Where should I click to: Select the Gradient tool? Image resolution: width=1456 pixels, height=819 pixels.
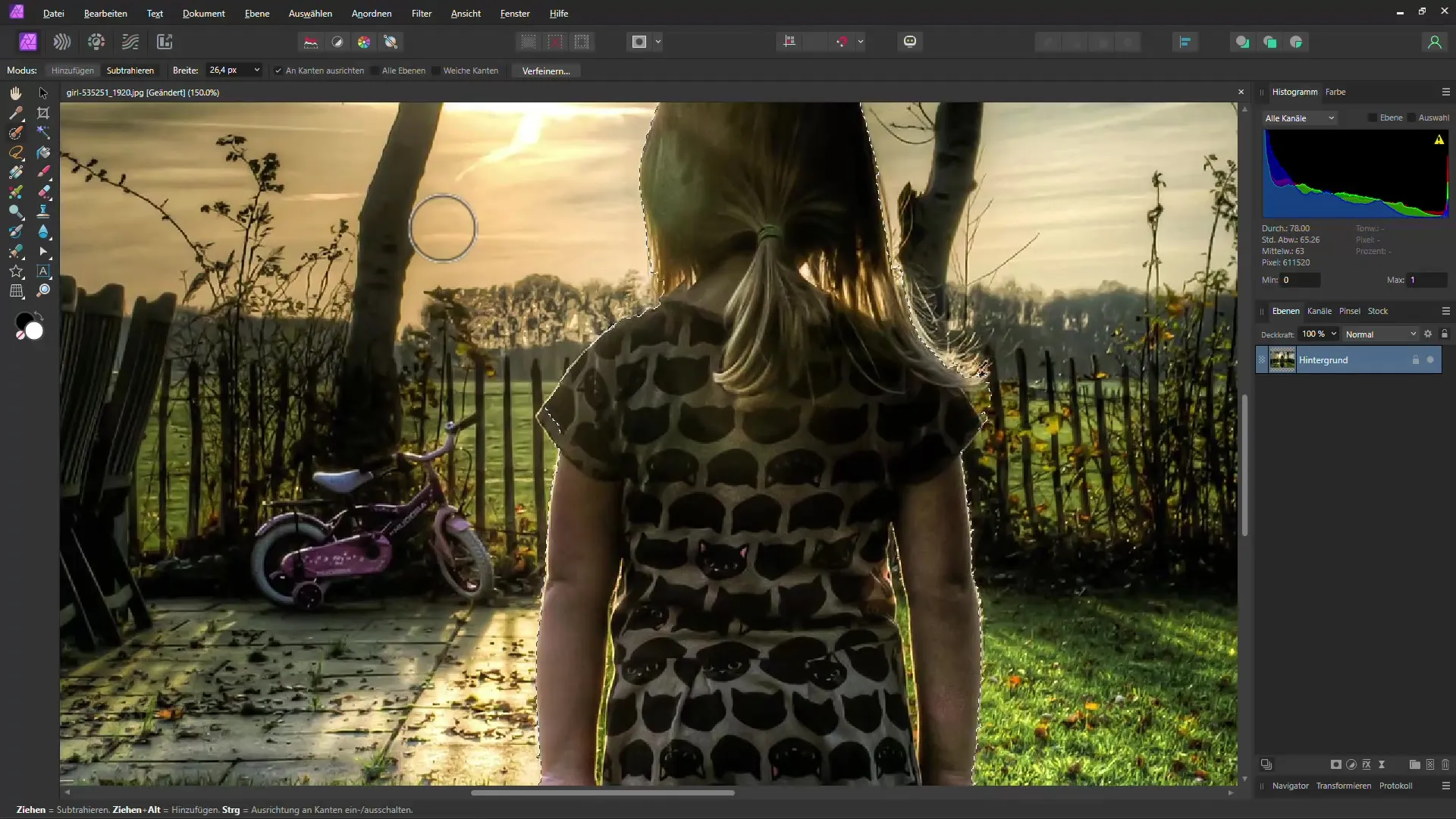click(15, 172)
